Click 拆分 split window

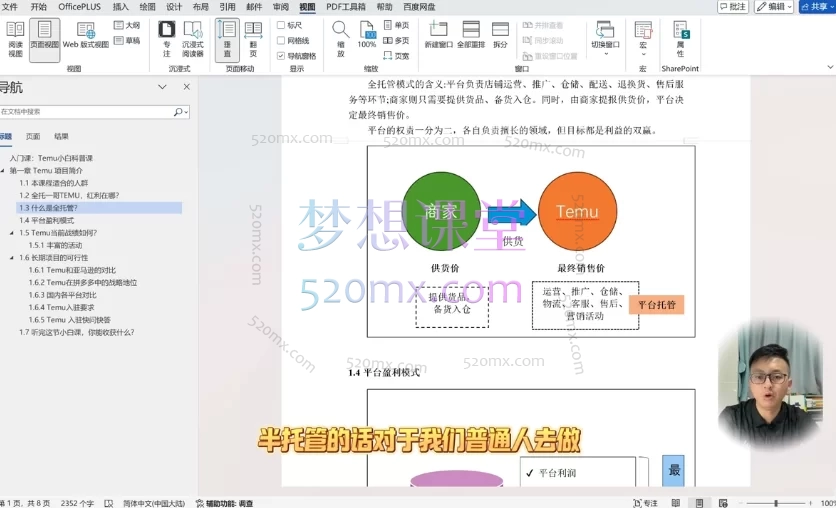(x=500, y=35)
